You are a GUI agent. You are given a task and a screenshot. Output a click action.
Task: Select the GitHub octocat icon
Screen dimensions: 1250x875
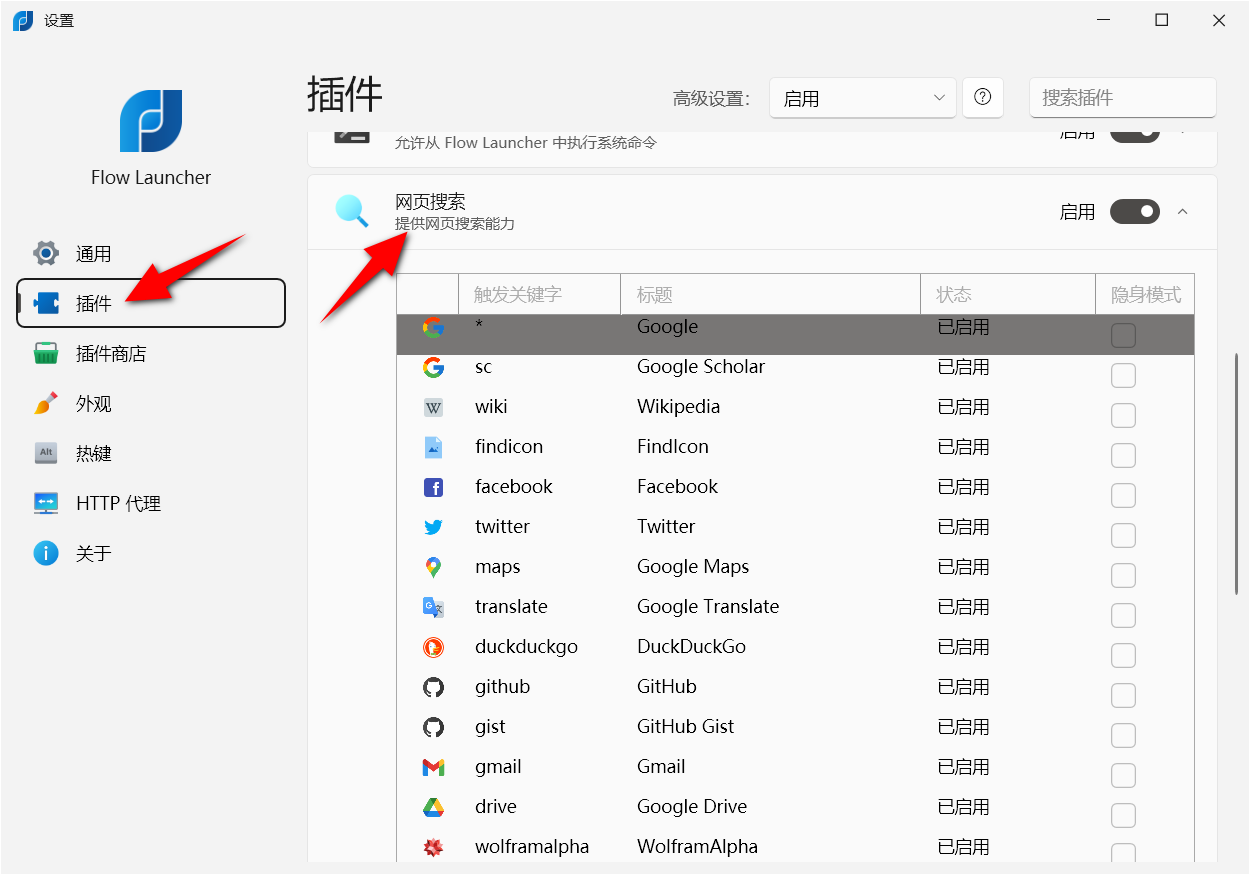tap(433, 687)
